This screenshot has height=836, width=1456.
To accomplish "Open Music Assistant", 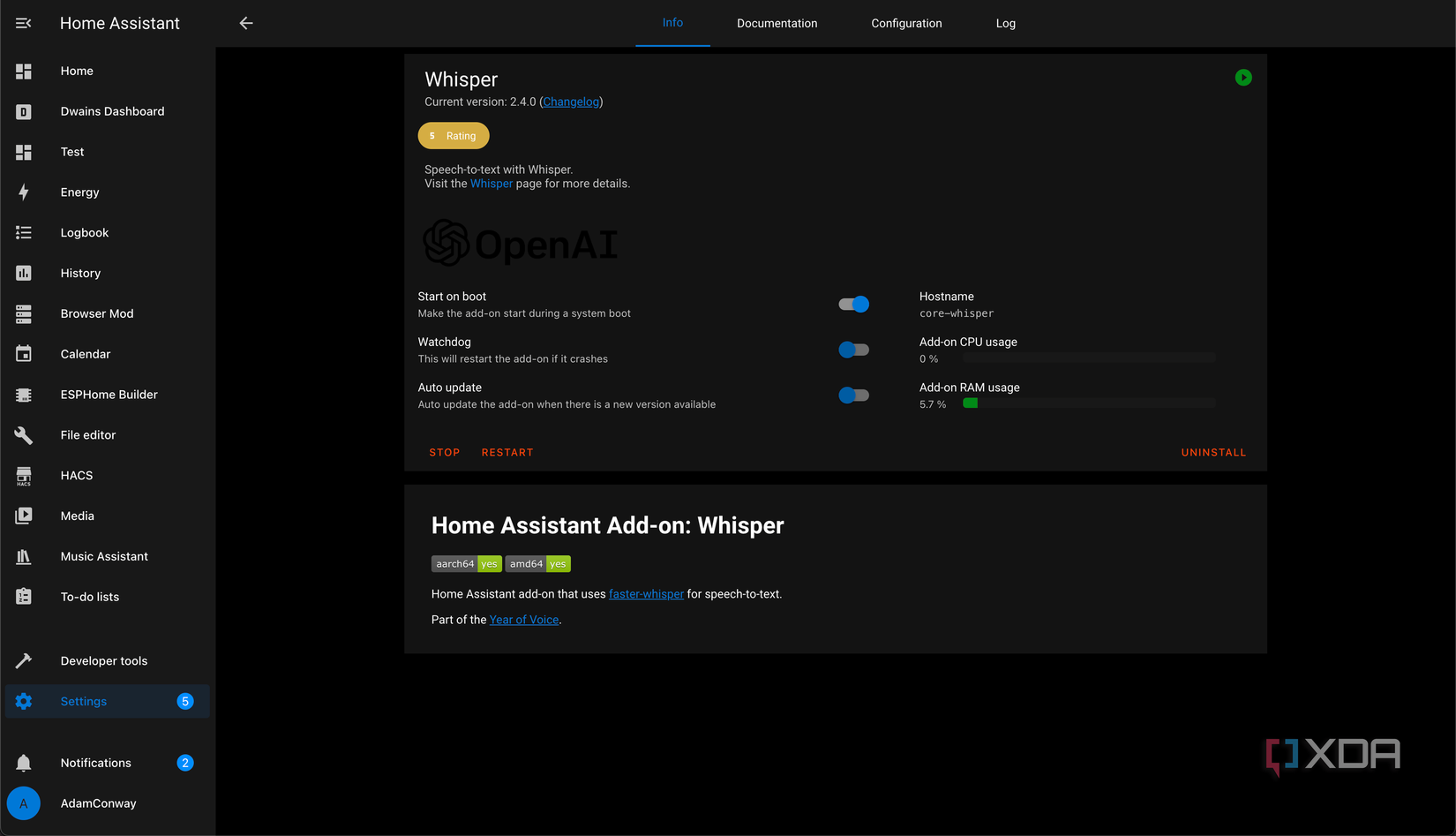I will click(103, 556).
